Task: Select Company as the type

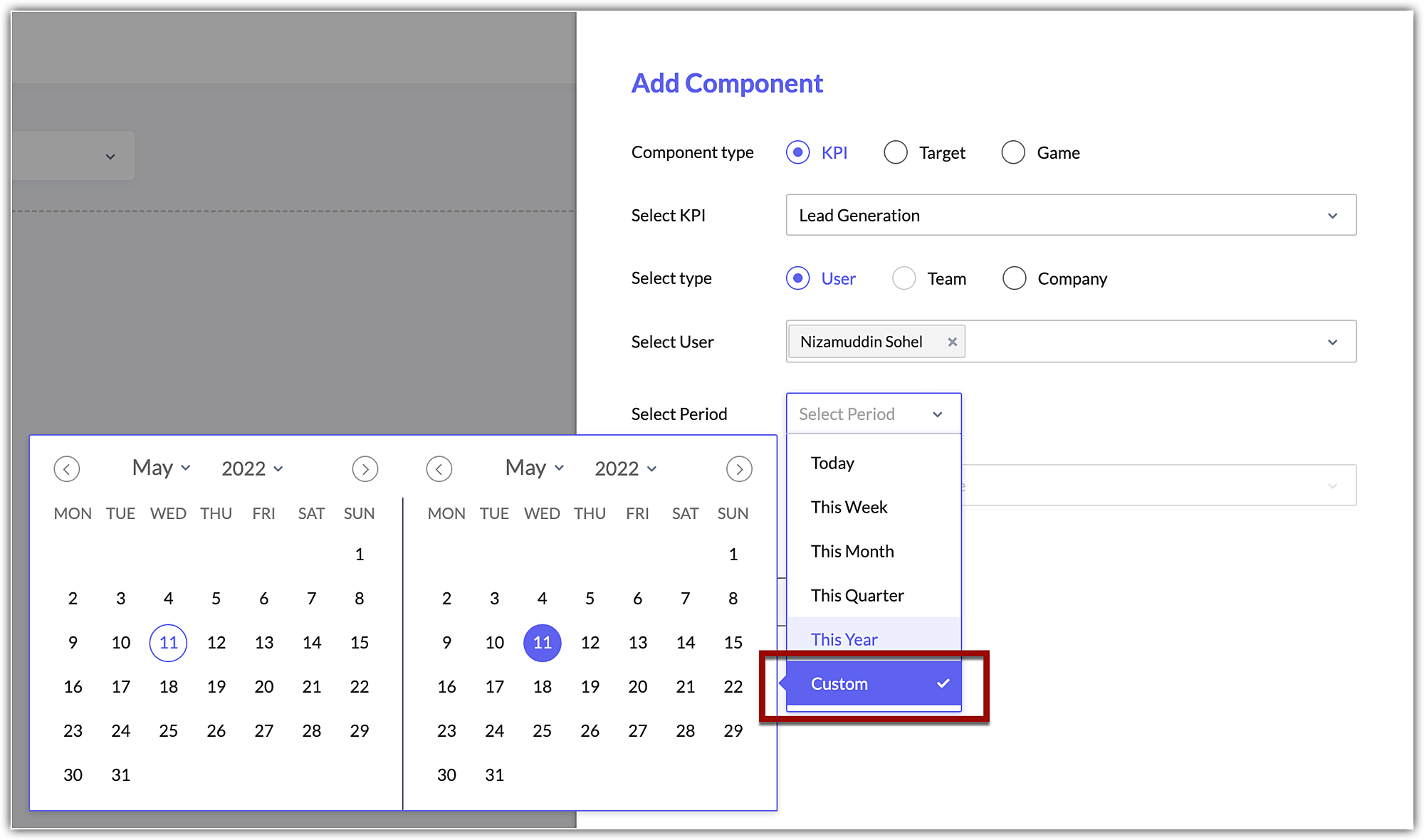Action: coord(1014,278)
